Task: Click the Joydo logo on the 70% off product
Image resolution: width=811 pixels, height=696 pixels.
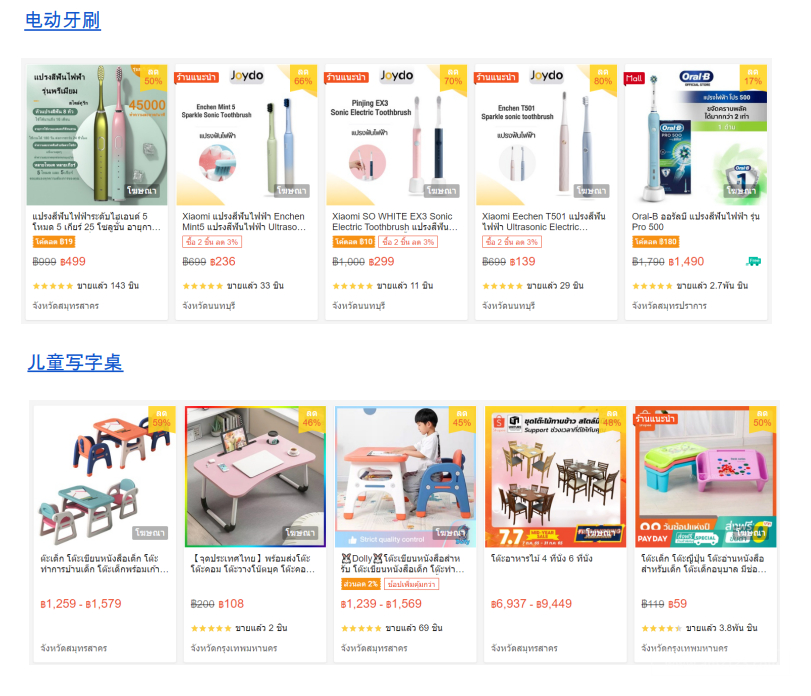Action: pos(397,75)
